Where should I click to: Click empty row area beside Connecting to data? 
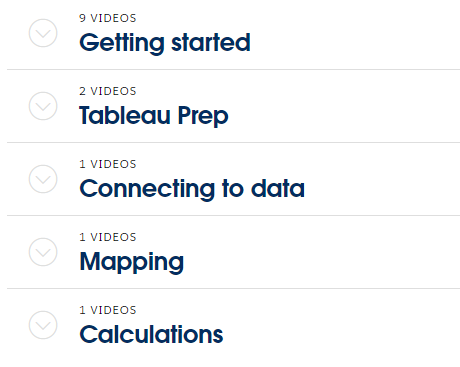pos(383,179)
